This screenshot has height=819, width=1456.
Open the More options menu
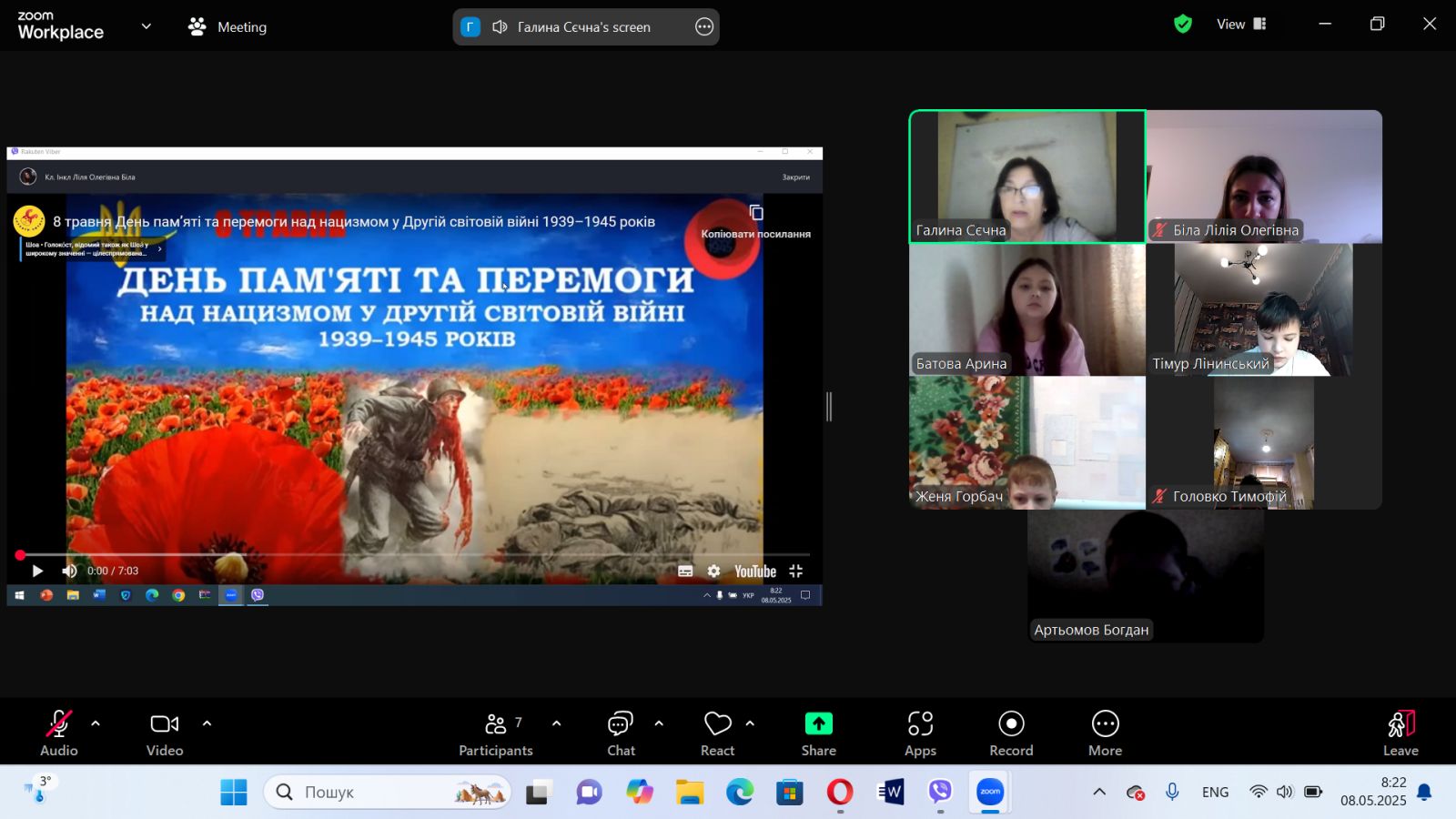pos(1105,733)
